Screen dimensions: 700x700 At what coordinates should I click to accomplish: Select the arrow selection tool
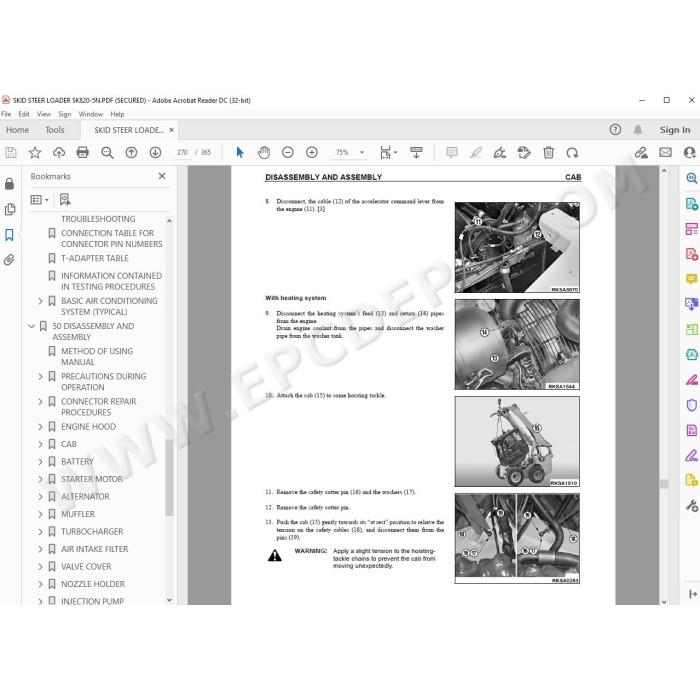240,153
